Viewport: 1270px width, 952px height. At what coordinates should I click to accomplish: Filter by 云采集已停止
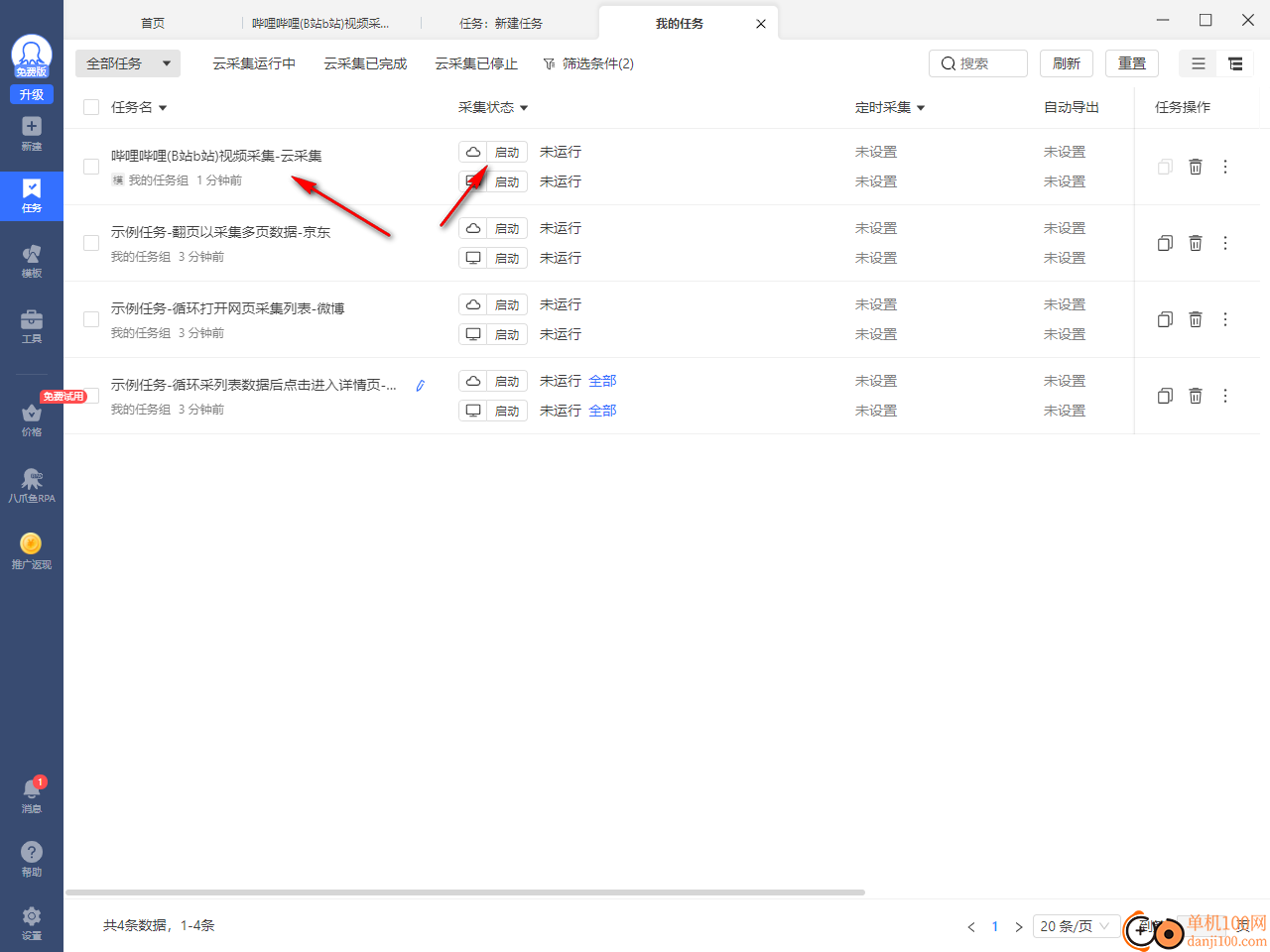click(476, 63)
